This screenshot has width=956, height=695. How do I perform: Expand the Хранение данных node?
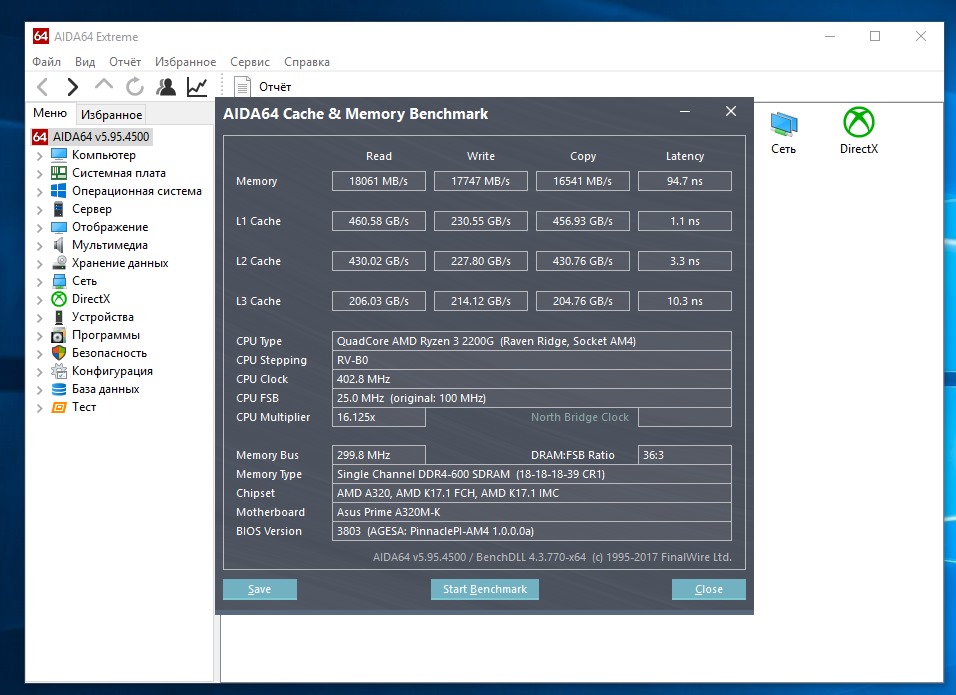click(40, 263)
